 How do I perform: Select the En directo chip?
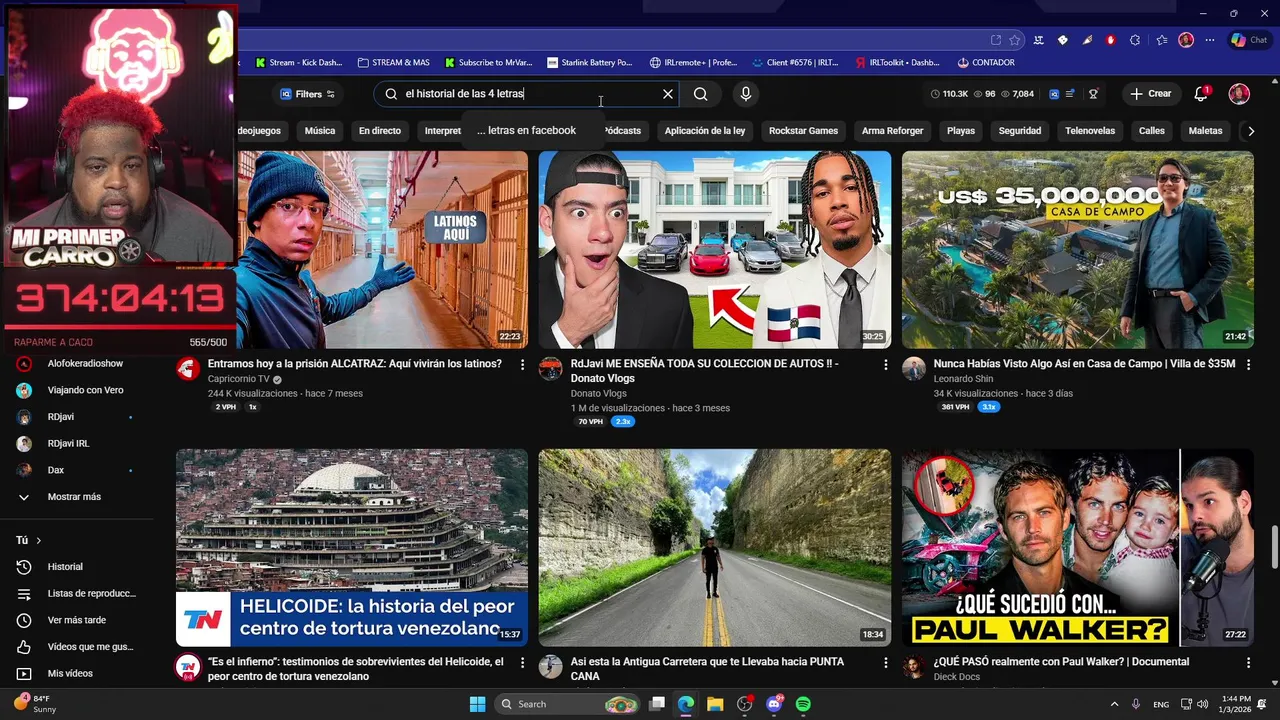click(x=380, y=131)
